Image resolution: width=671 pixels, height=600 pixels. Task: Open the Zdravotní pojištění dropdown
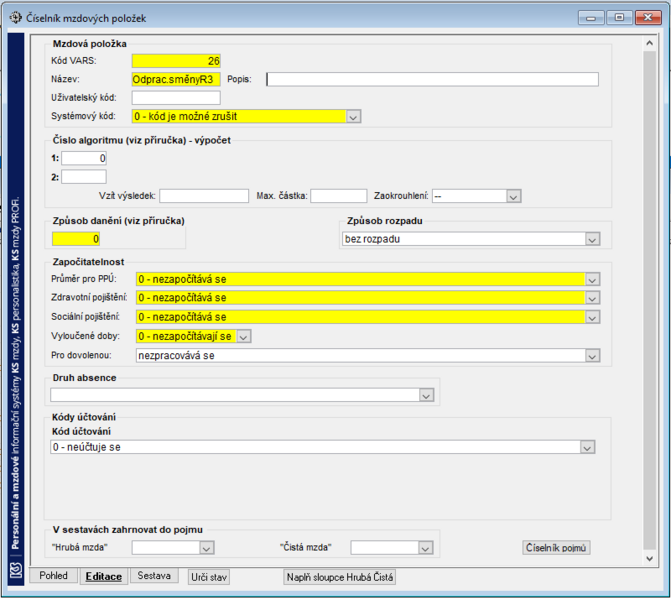(x=592, y=298)
